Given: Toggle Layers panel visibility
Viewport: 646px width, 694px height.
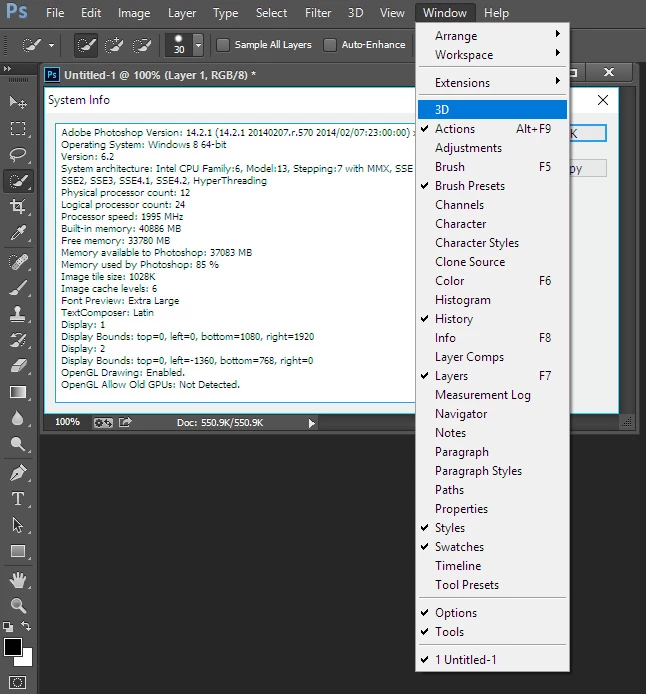Looking at the screenshot, I should coord(492,376).
